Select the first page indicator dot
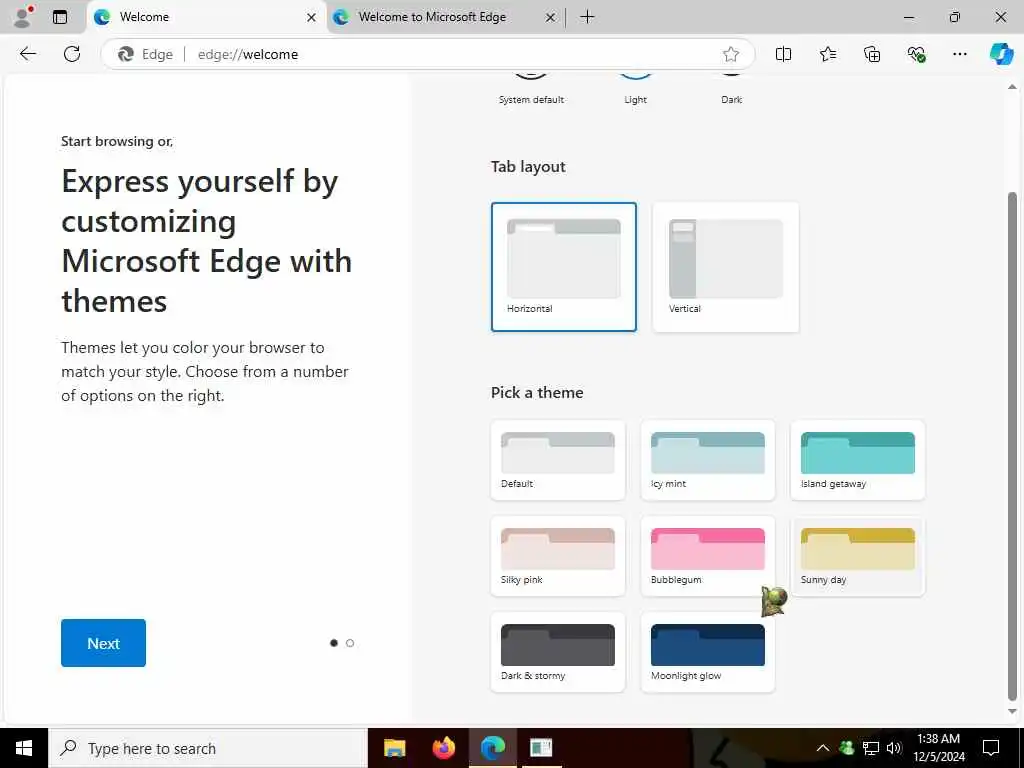The height and width of the screenshot is (768, 1024). coord(334,643)
